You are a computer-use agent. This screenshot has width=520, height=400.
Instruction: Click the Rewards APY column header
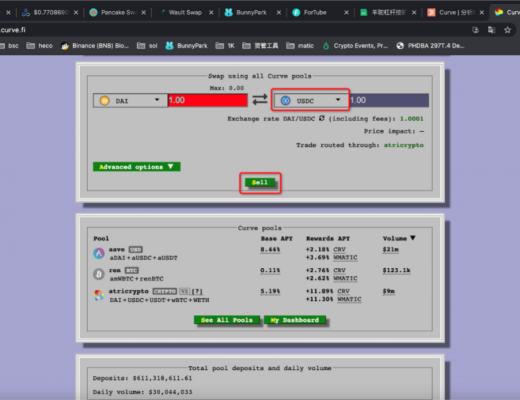tap(328, 238)
